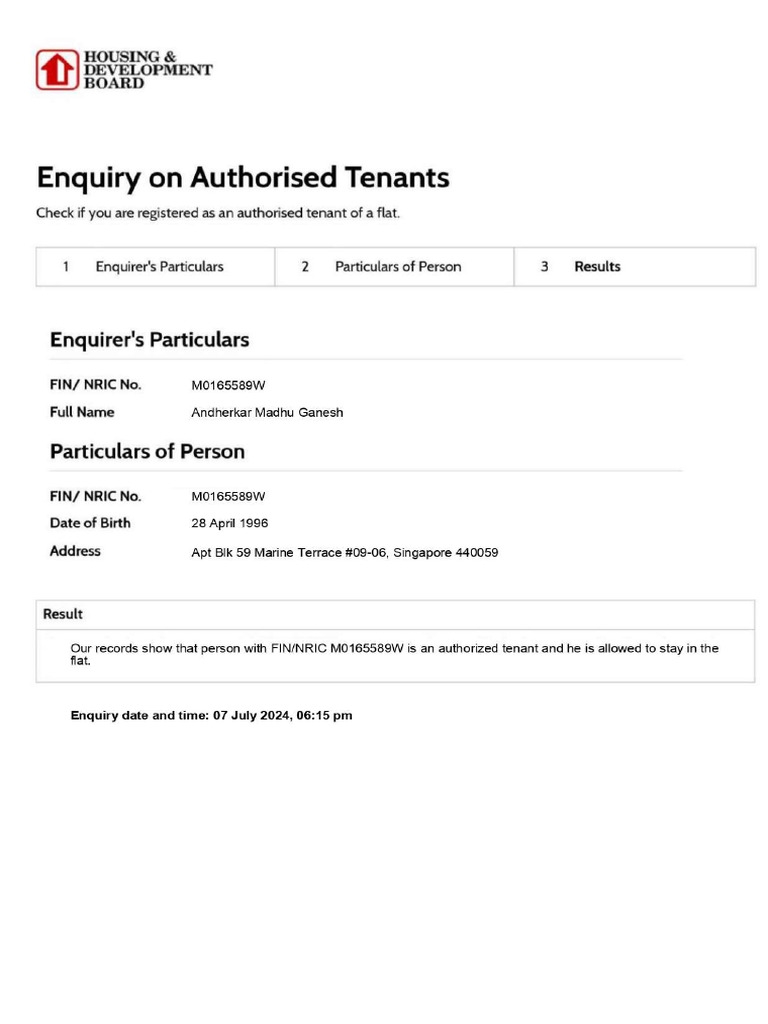768x1024 pixels.
Task: Open the "Results" step tab
Action: pos(597,267)
